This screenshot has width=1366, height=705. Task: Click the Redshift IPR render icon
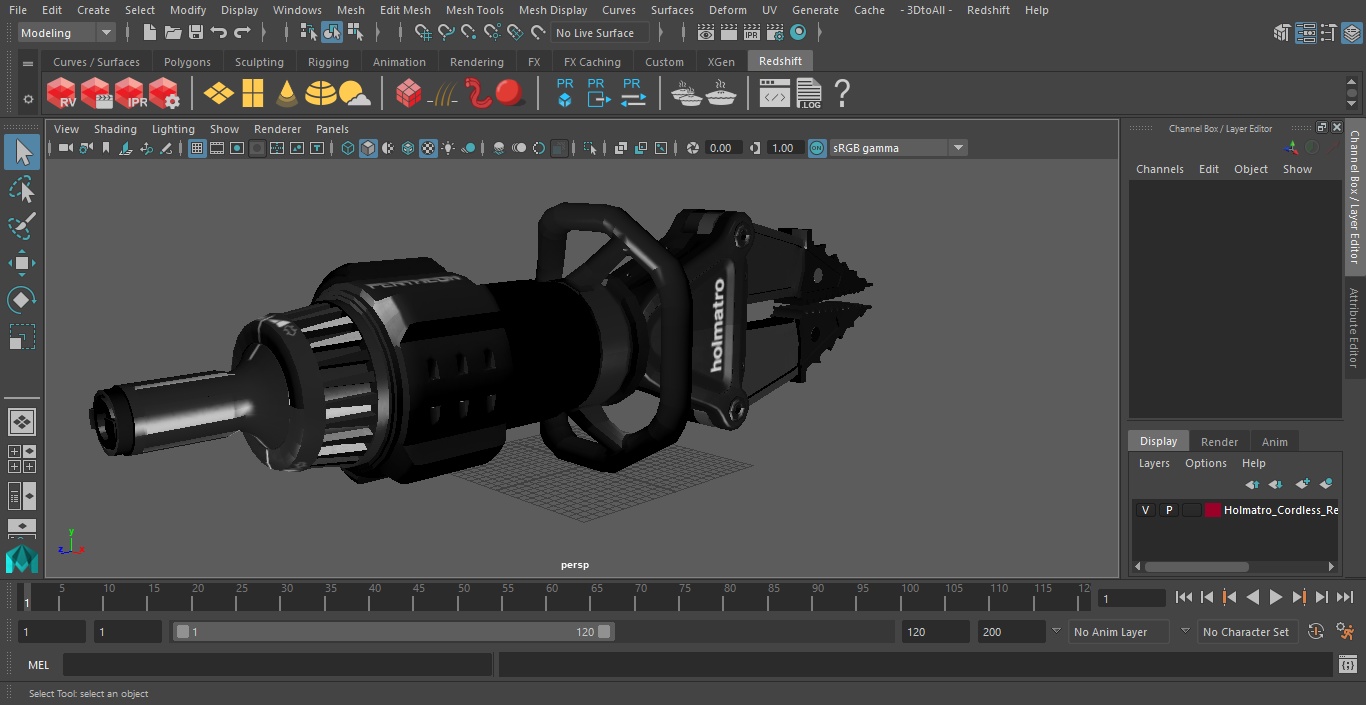(x=130, y=94)
